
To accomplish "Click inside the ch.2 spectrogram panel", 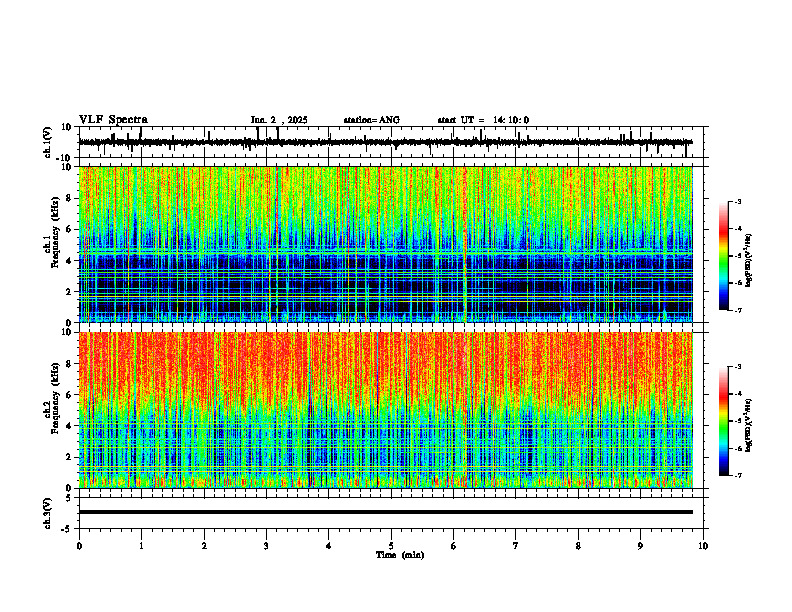I will coord(385,410).
